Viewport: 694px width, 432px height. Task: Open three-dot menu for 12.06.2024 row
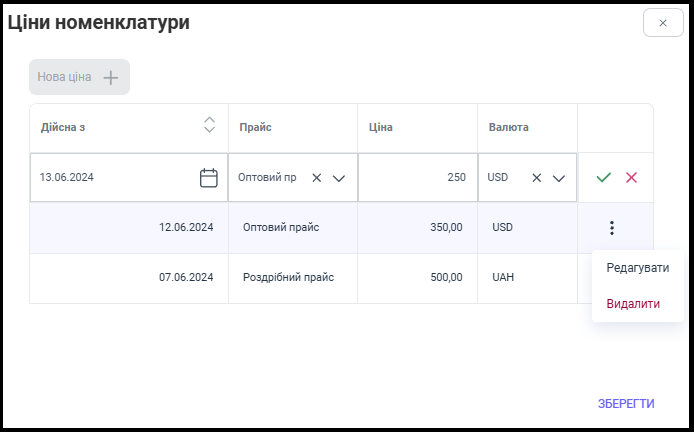612,228
